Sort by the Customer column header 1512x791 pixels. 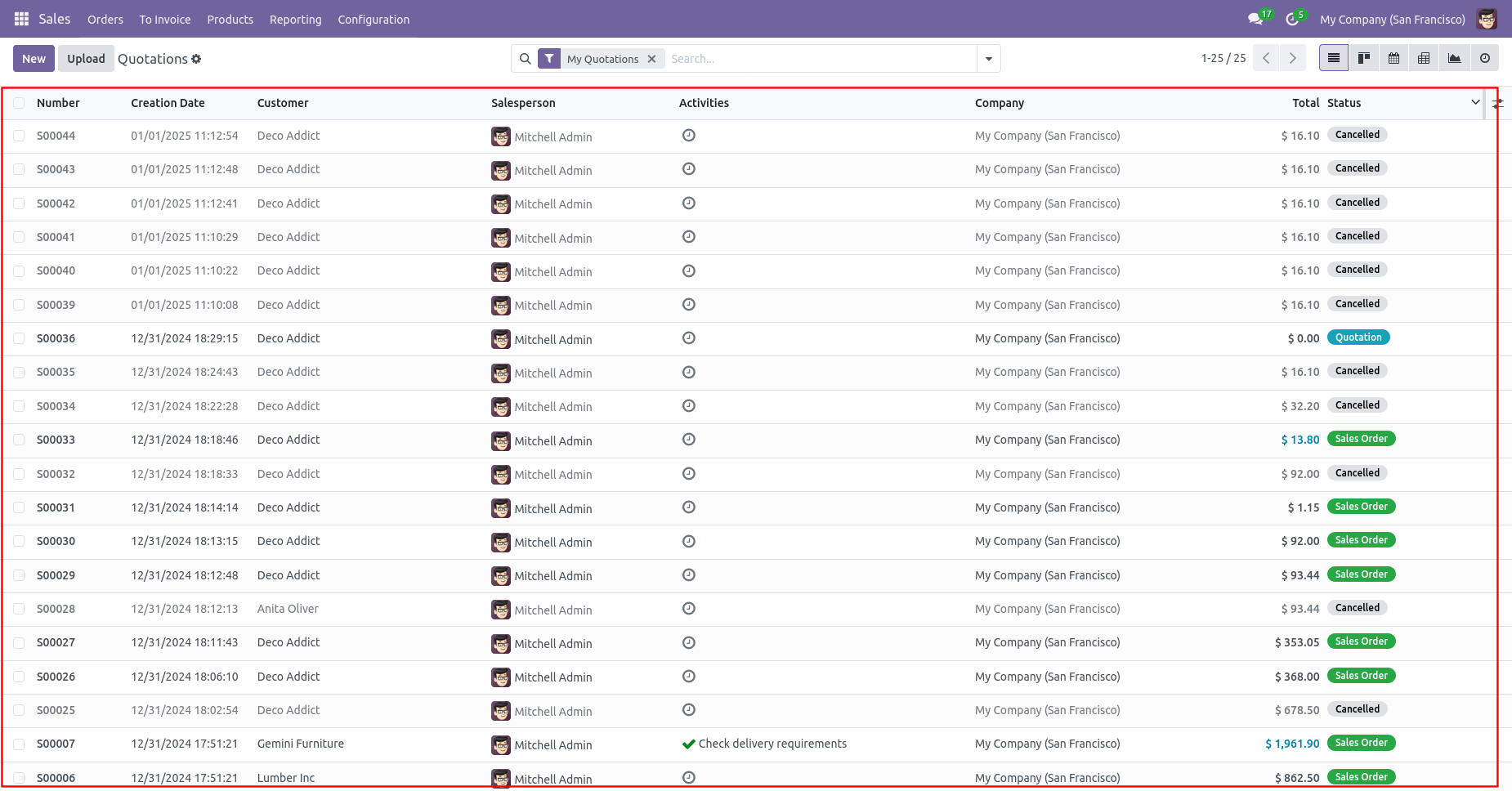[283, 103]
